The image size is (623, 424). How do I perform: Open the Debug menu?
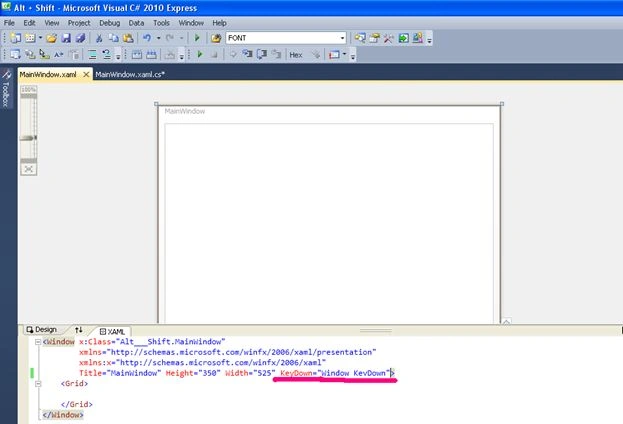click(x=109, y=23)
